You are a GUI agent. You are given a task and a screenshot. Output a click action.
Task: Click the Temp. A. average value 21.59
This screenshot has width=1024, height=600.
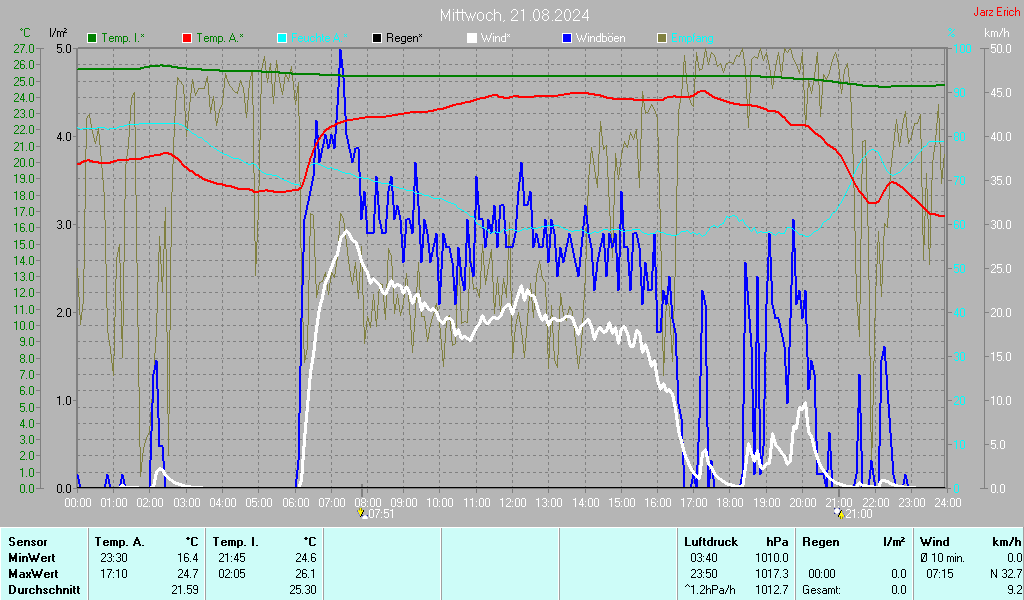[x=185, y=590]
